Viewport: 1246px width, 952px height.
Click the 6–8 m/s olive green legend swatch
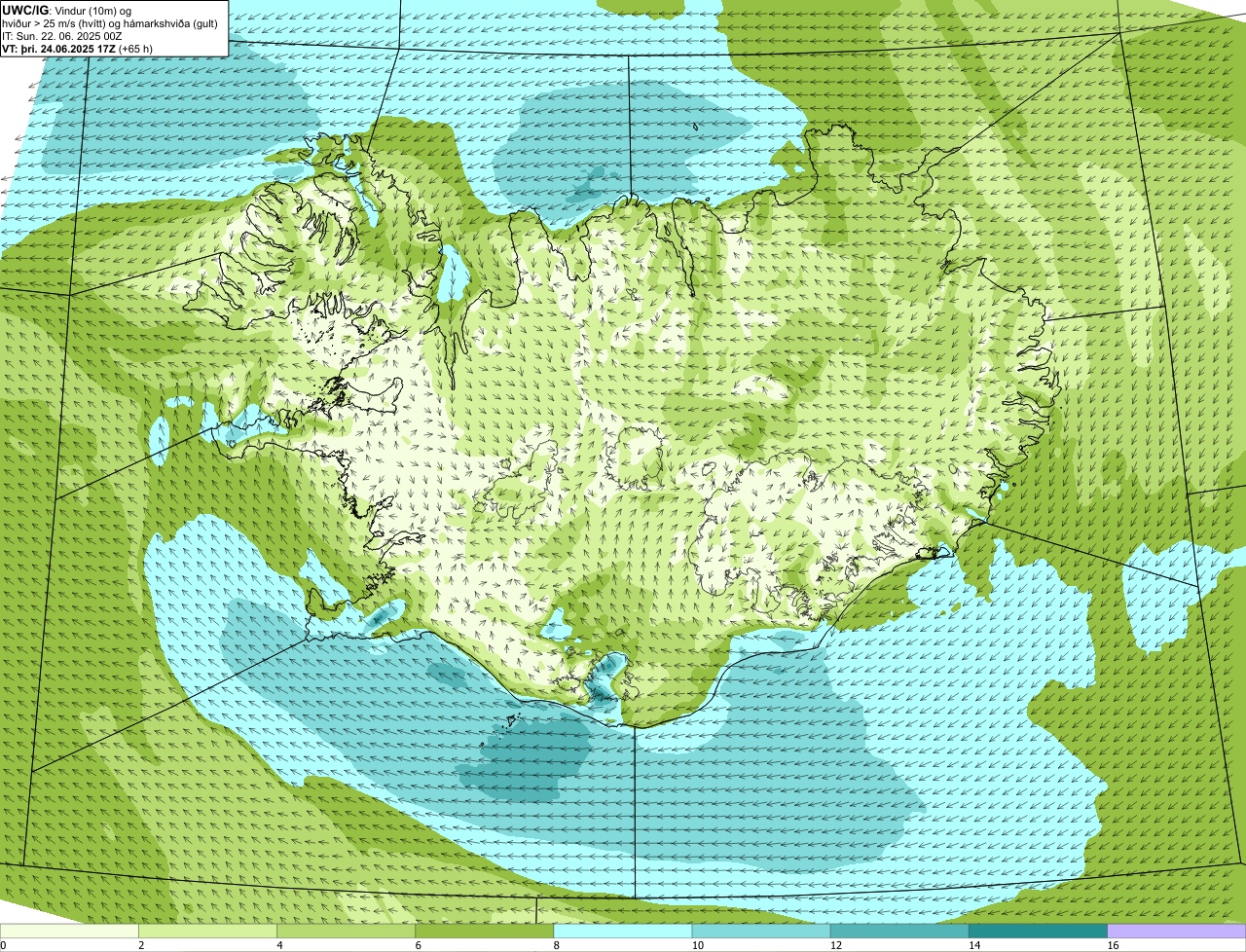coord(485,932)
